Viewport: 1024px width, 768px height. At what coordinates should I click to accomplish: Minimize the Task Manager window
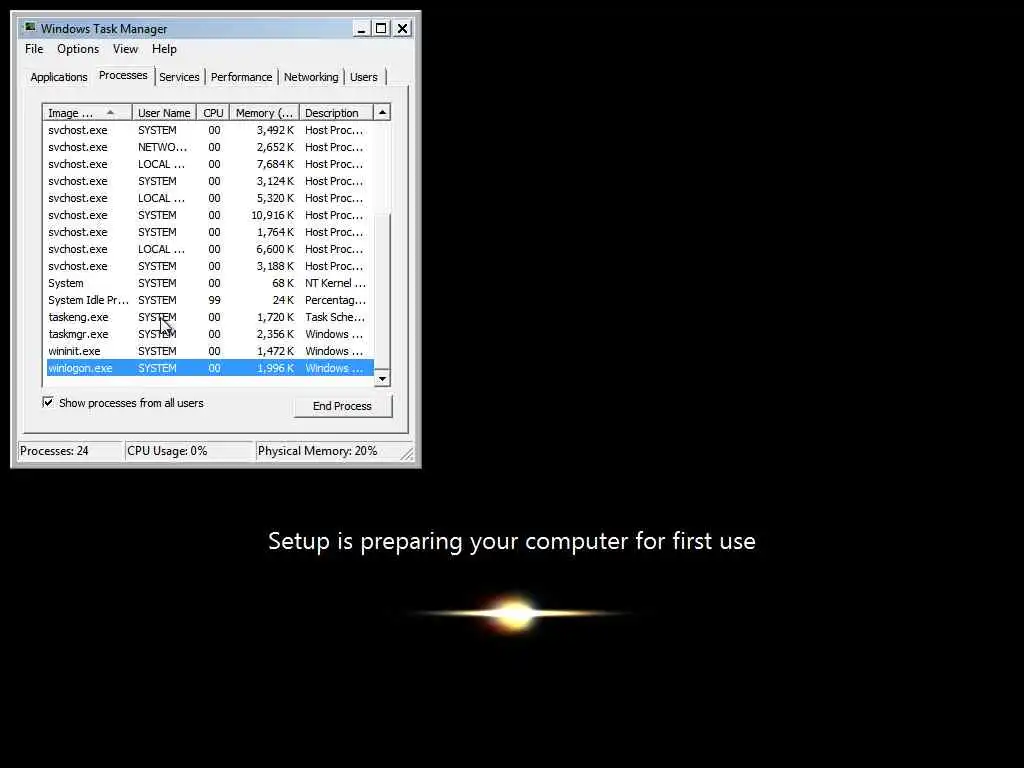[x=360, y=29]
